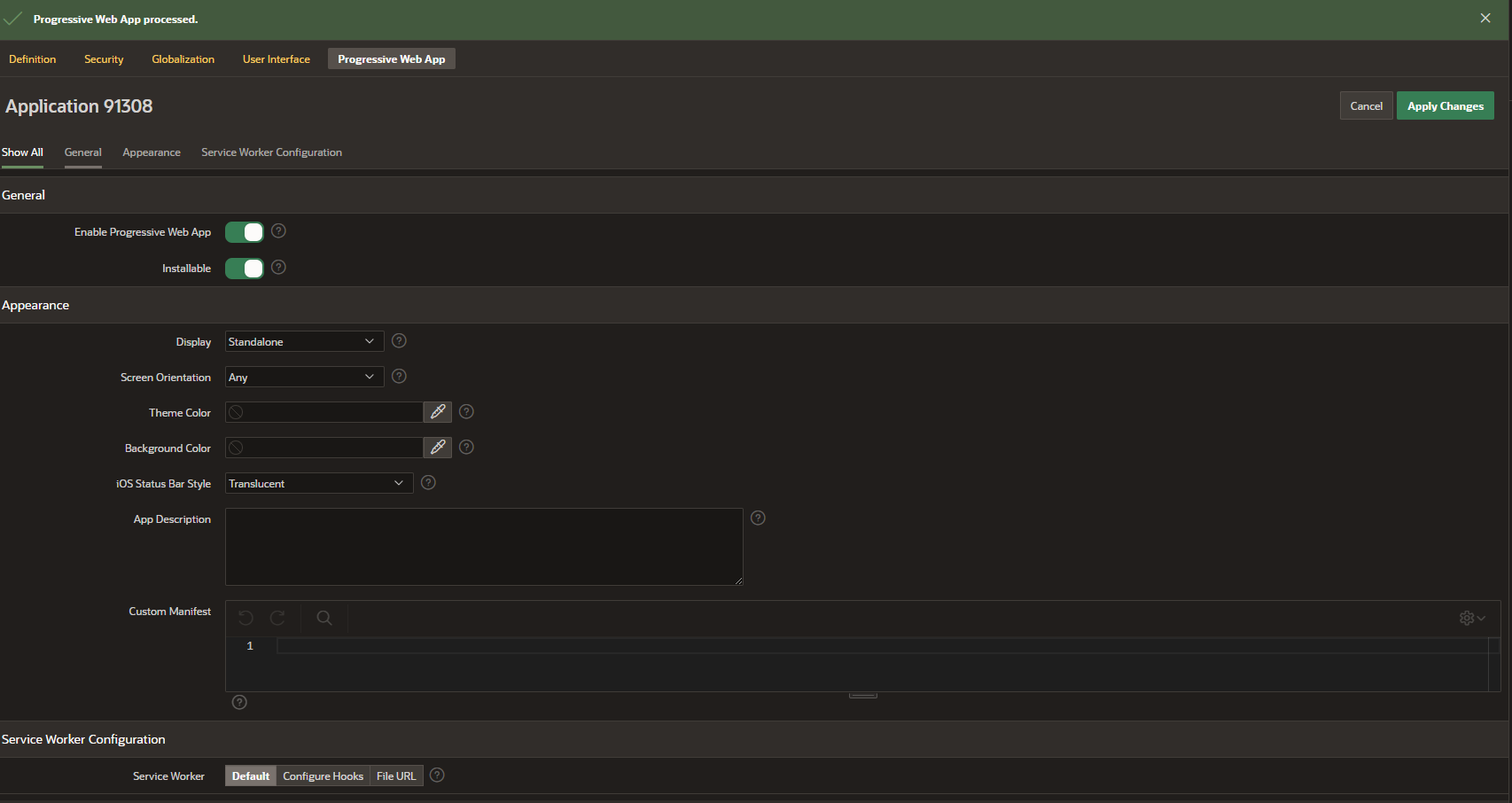Open Custom Manifest editor settings gear
1512x803 pixels.
(x=1472, y=618)
